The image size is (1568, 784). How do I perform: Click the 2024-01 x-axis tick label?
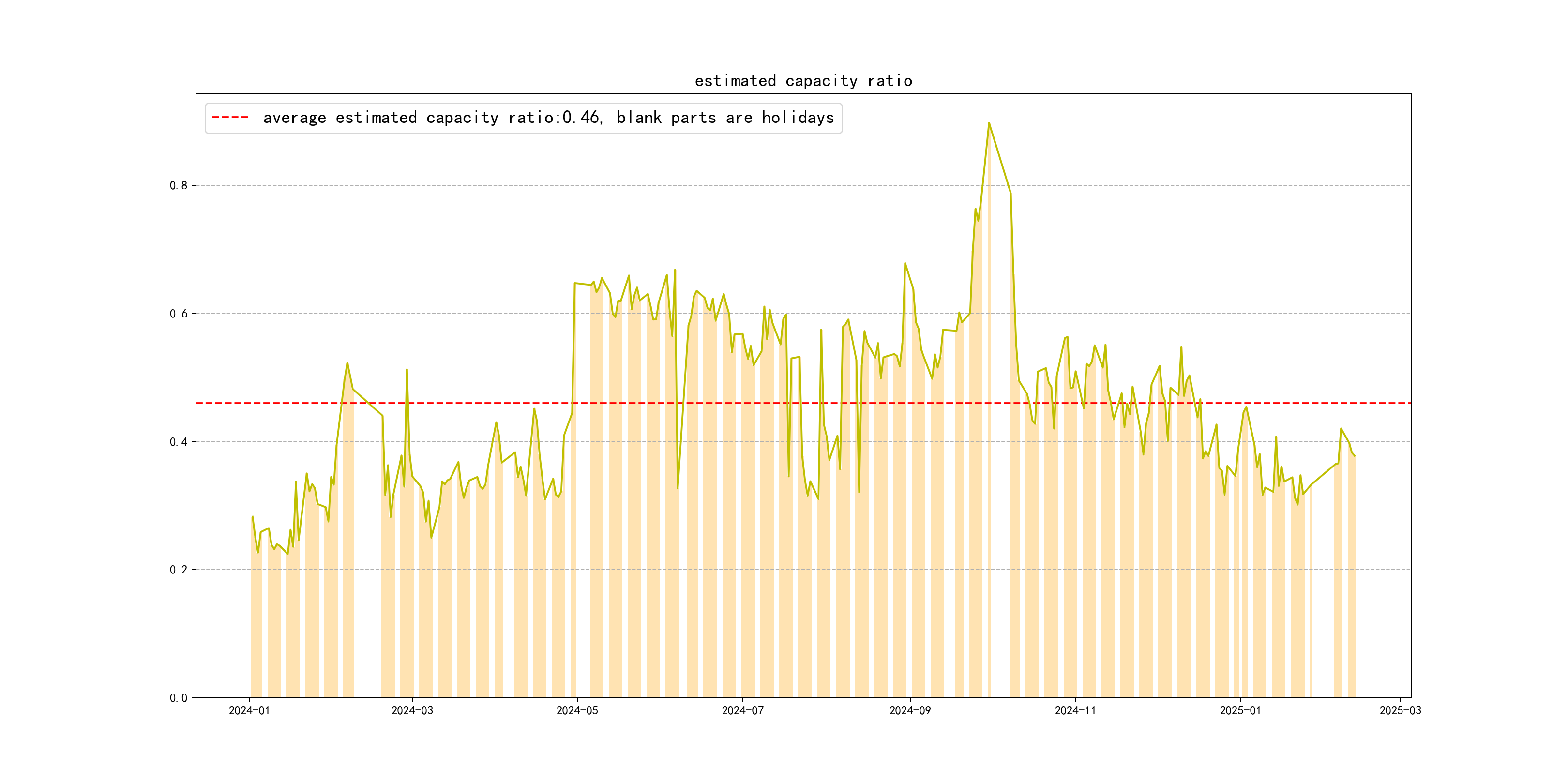(249, 710)
